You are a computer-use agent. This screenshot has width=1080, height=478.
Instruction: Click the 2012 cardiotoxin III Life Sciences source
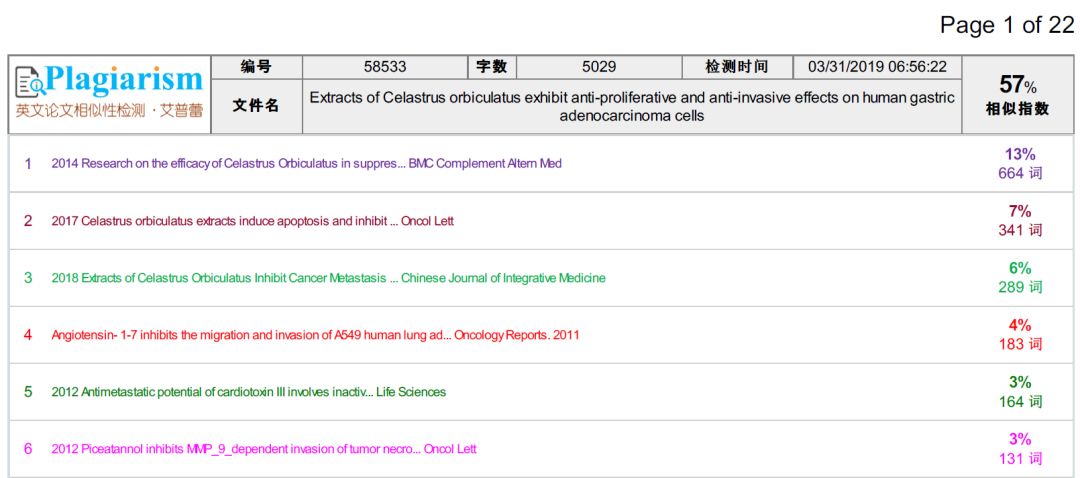coord(248,392)
